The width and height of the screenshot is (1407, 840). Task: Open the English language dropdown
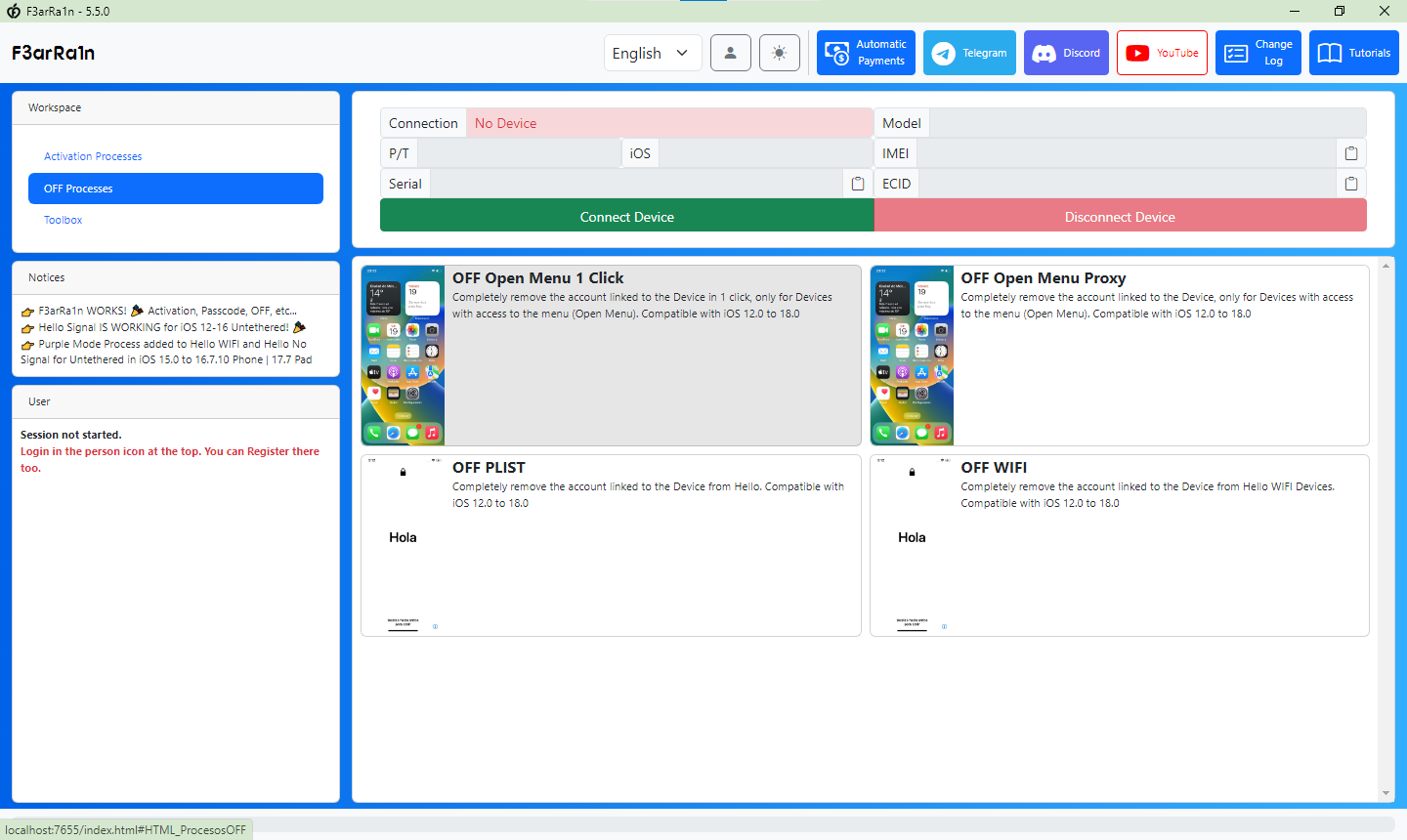(x=653, y=53)
